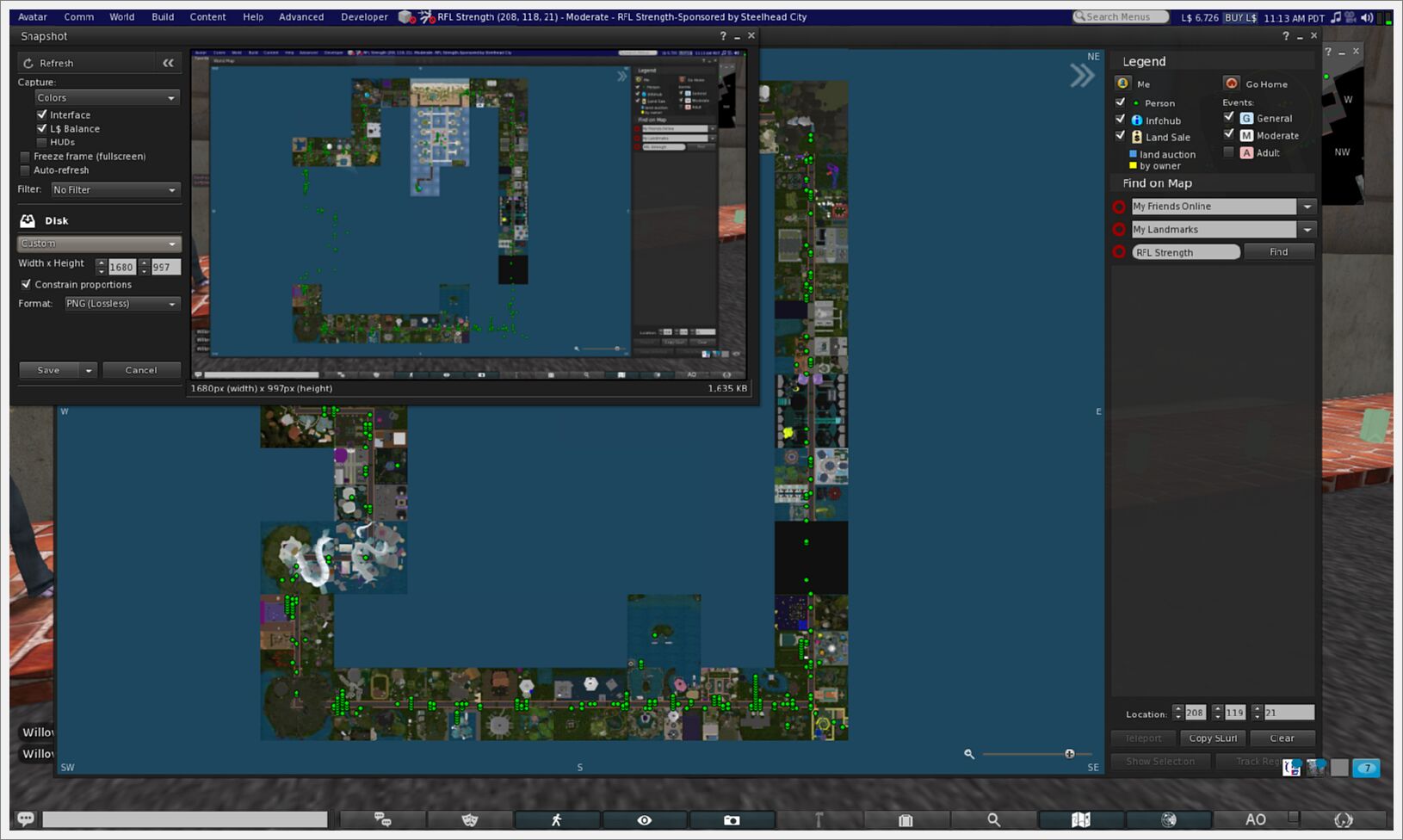
Task: Open the World Map from bottom toolbar
Action: click(x=1080, y=820)
